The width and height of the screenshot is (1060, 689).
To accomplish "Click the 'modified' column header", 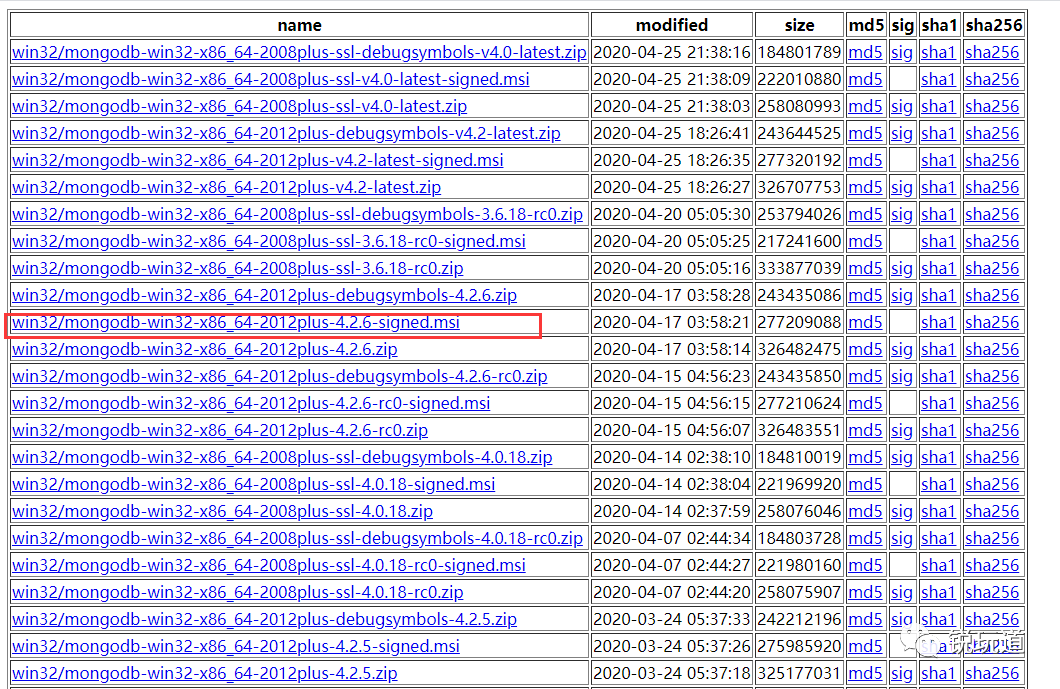I will coord(672,25).
